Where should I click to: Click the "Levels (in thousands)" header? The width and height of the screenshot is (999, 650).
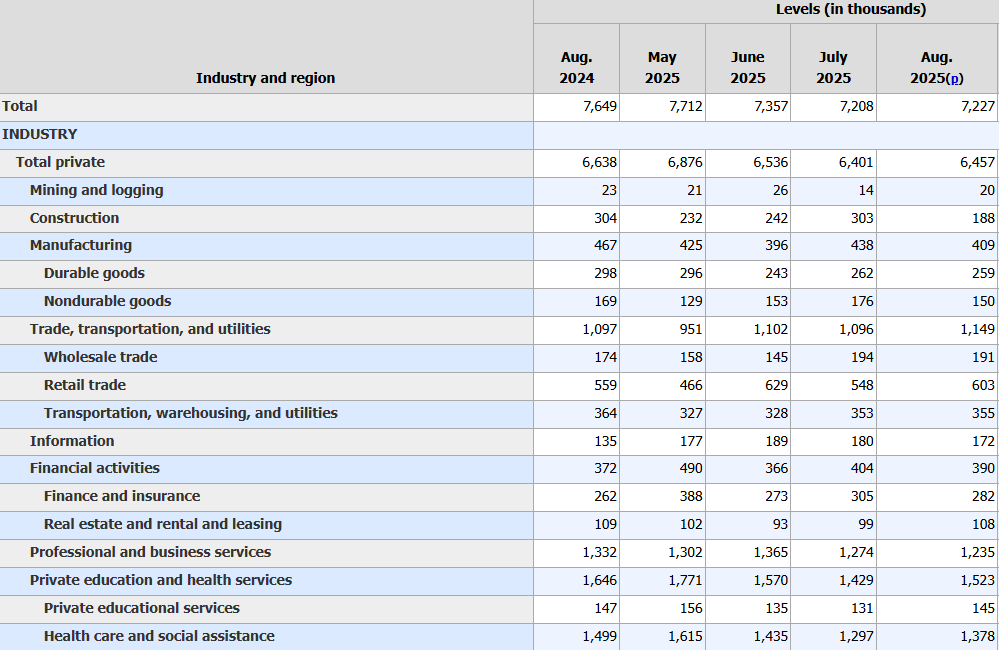click(x=850, y=10)
